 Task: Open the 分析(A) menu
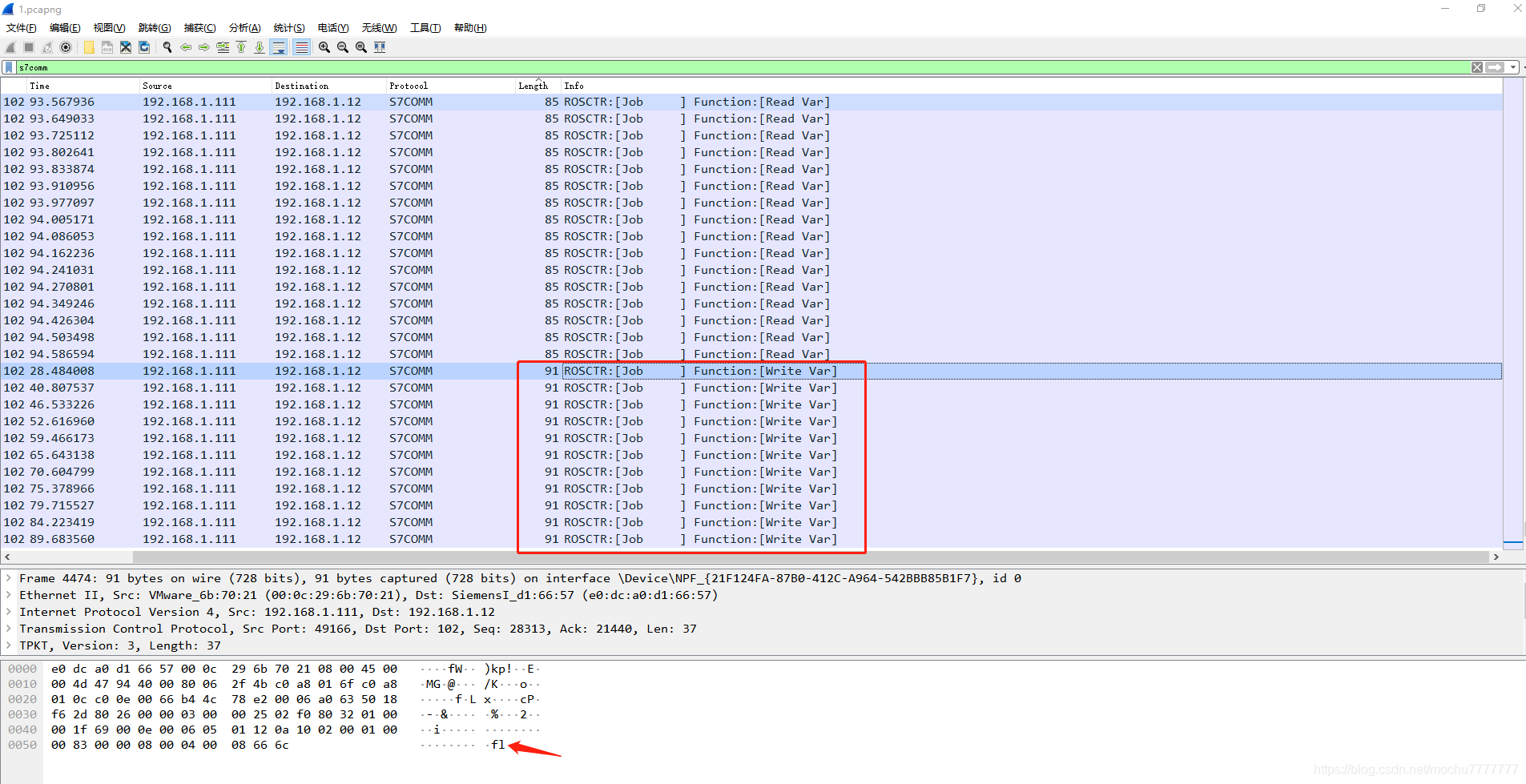pyautogui.click(x=245, y=28)
